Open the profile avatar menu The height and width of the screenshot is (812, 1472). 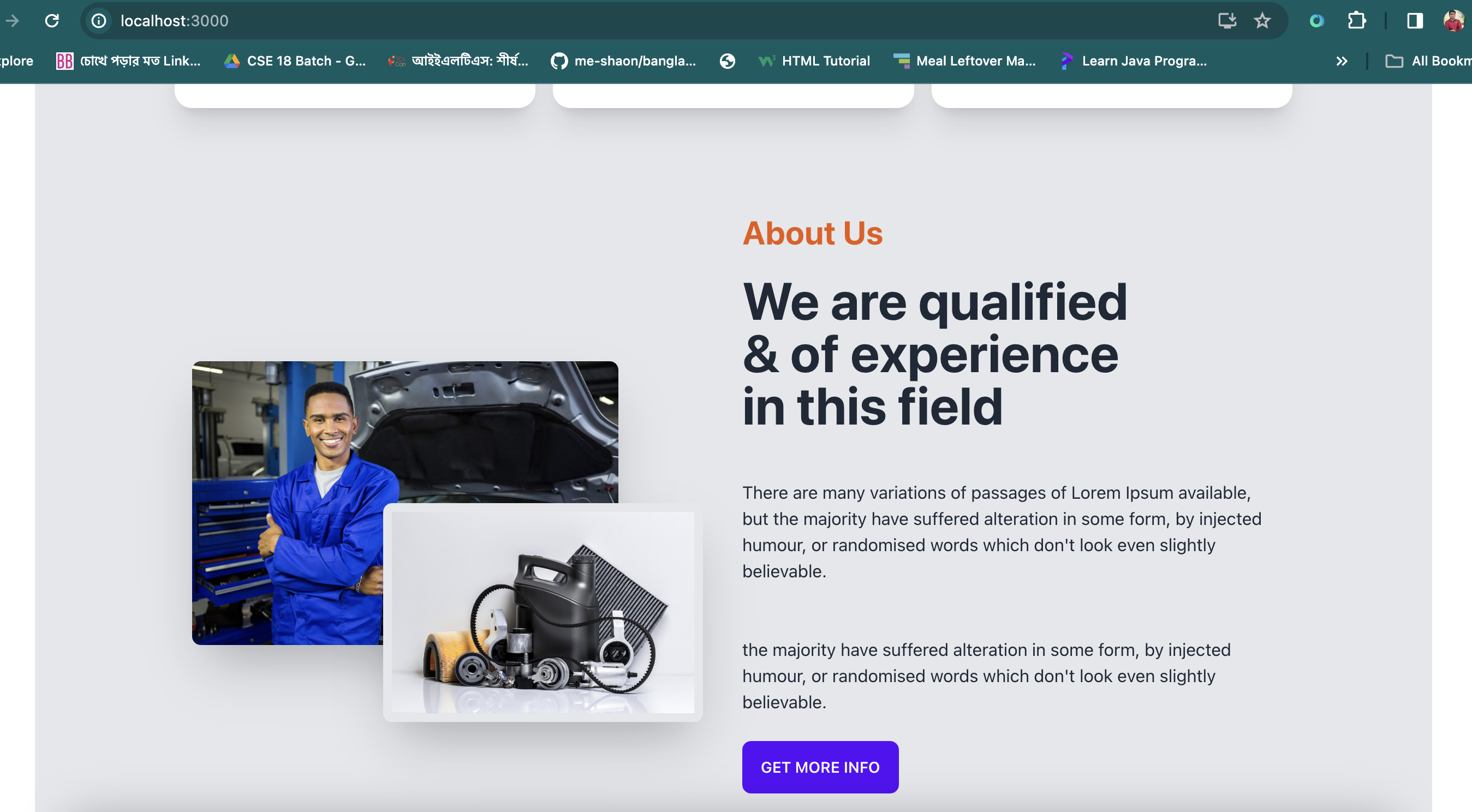point(1453,21)
